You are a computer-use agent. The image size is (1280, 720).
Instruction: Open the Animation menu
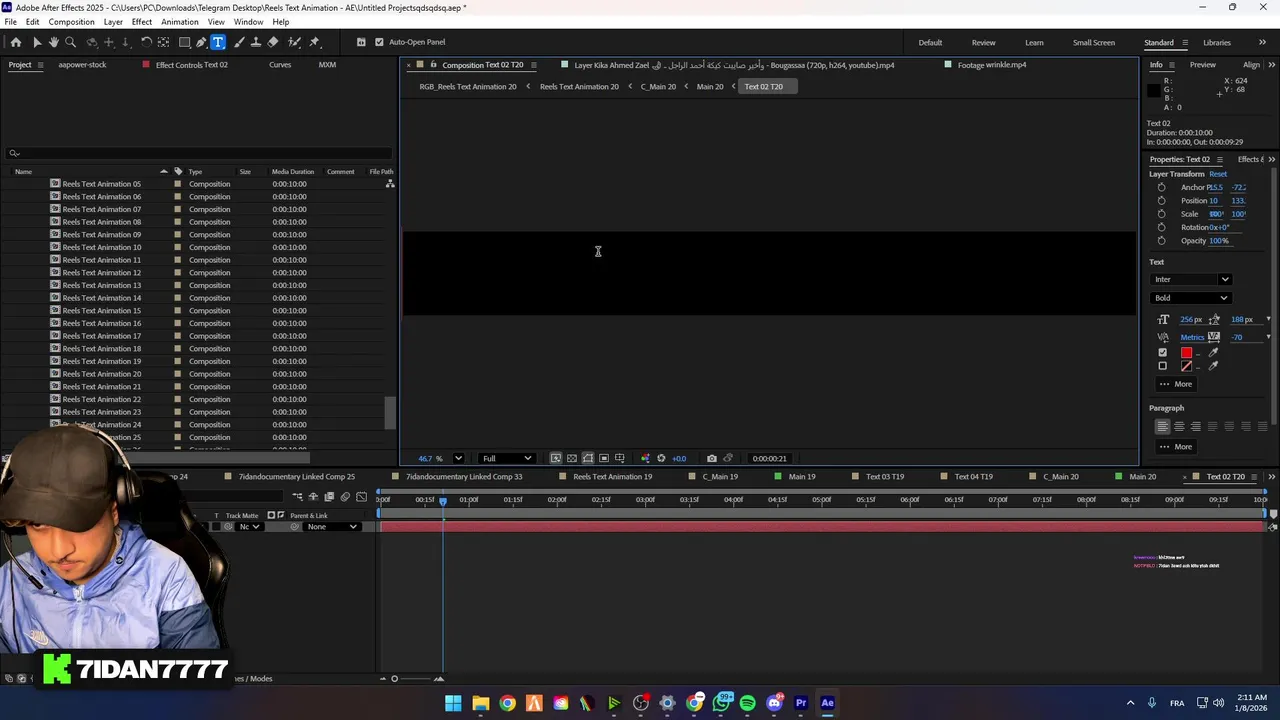point(179,22)
